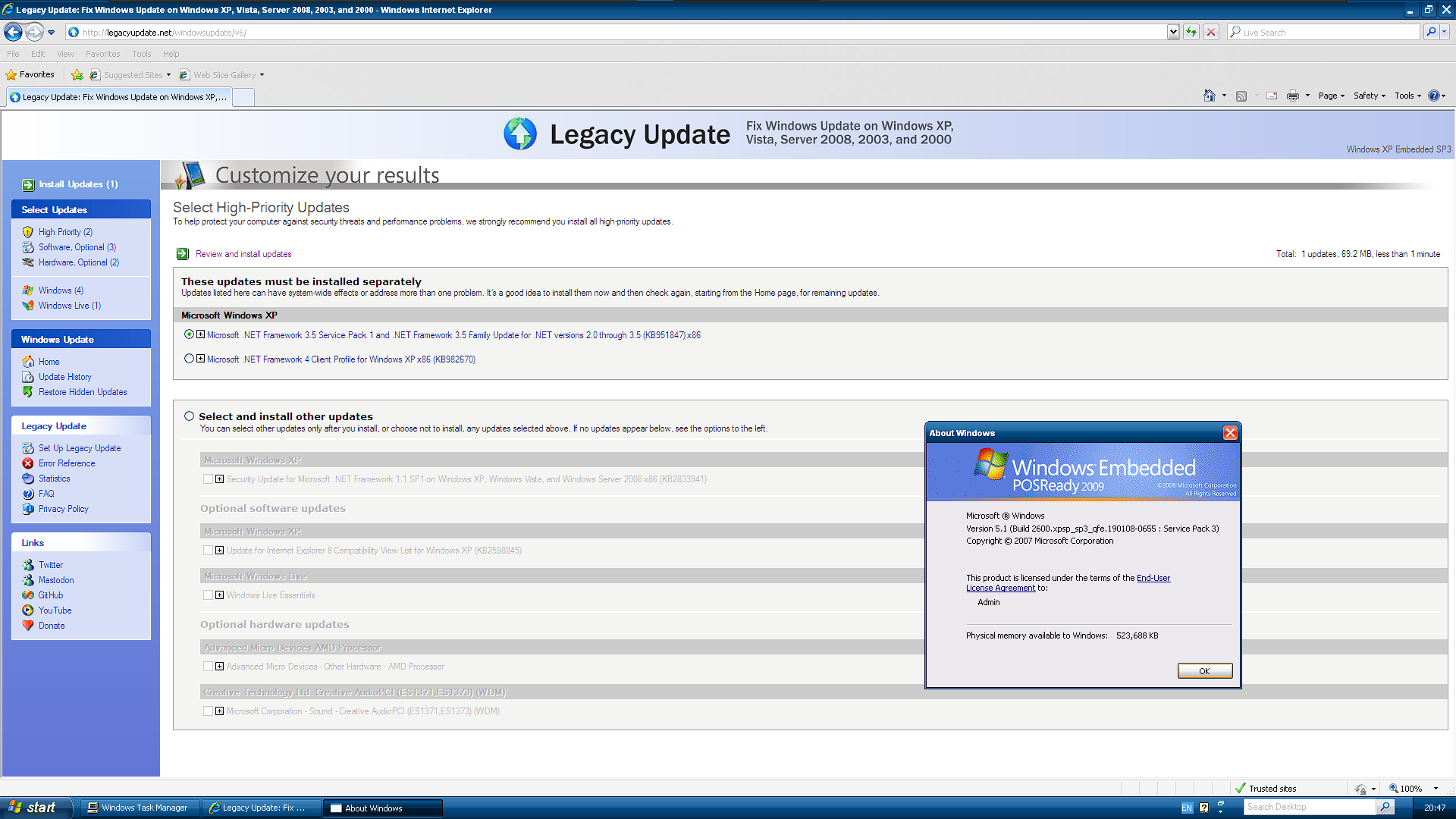
Task: Click the Add to Favorites star icon
Action: pyautogui.click(x=77, y=75)
